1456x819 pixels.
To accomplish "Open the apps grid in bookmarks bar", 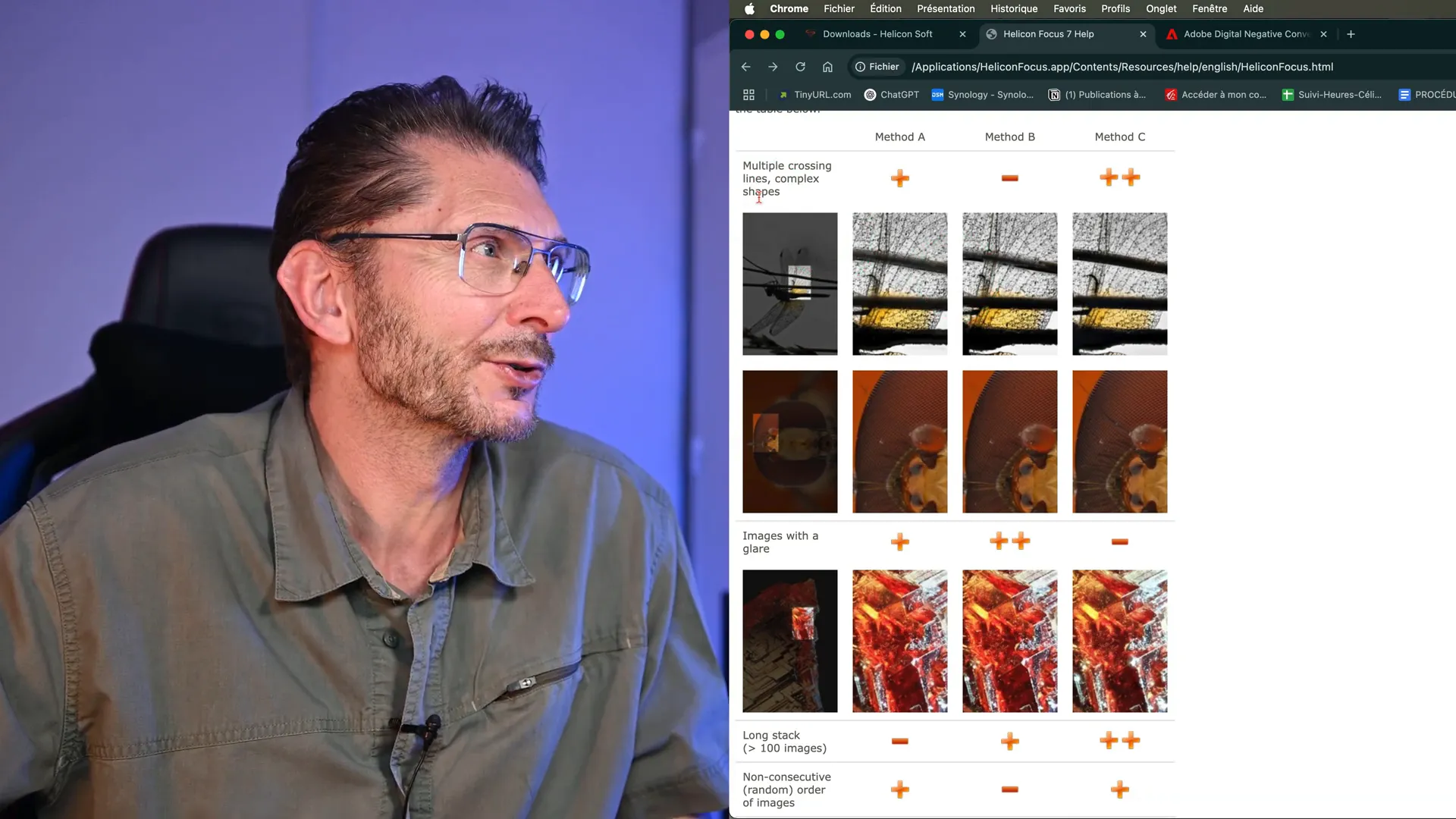I will pyautogui.click(x=748, y=95).
